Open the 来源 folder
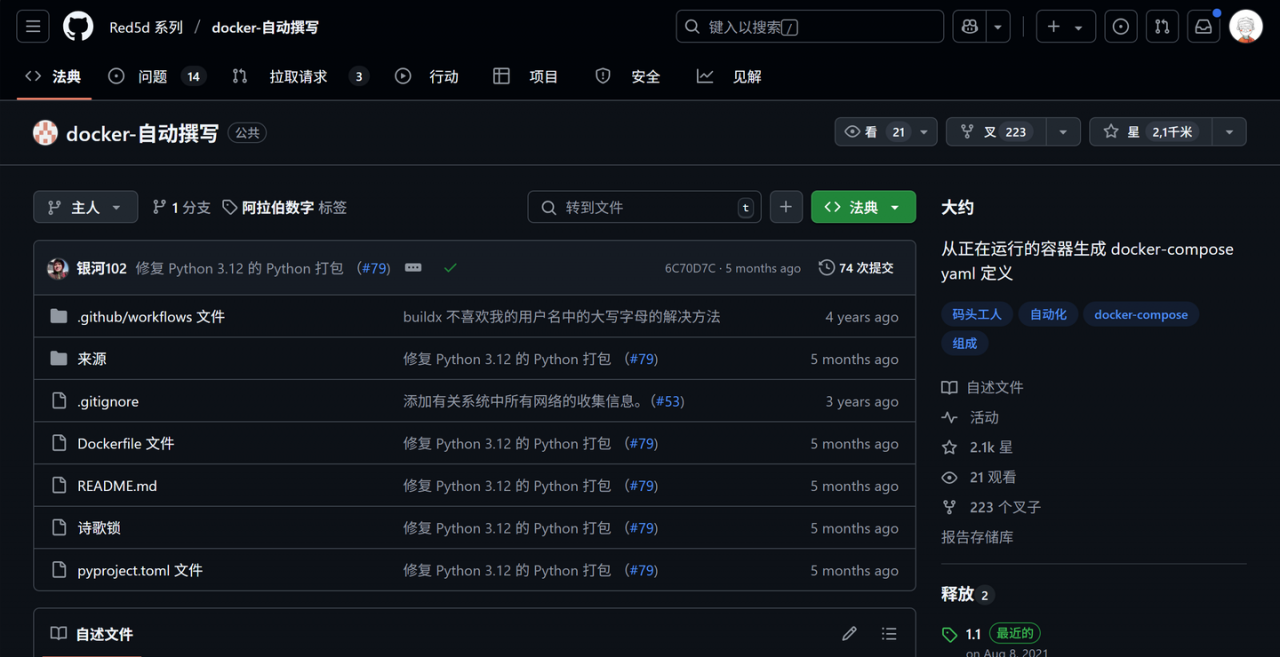The image size is (1280, 657). (92, 359)
